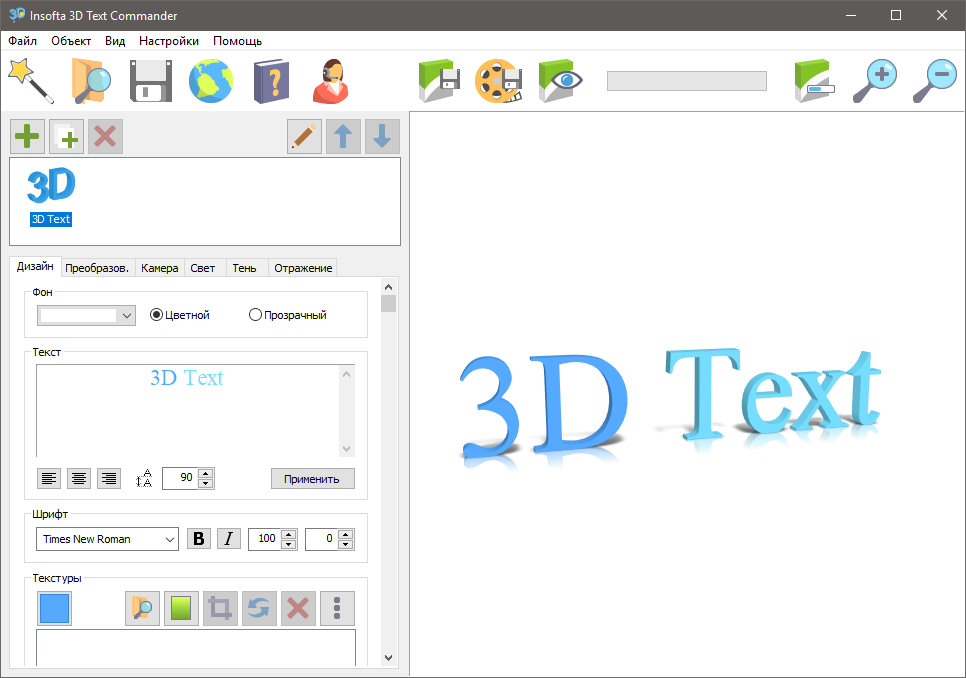
Task: Switch to Свет tab
Action: [x=203, y=268]
